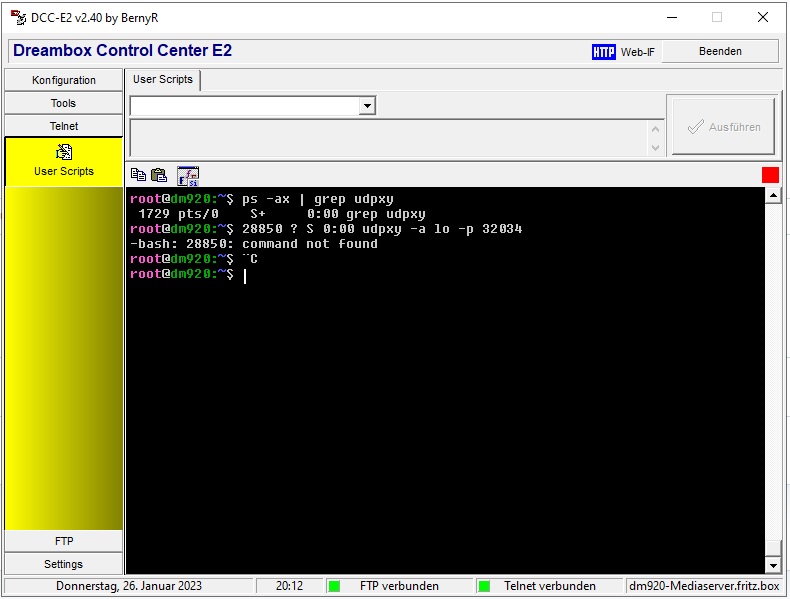Click the green FTP connection status indicator

pyautogui.click(x=335, y=586)
